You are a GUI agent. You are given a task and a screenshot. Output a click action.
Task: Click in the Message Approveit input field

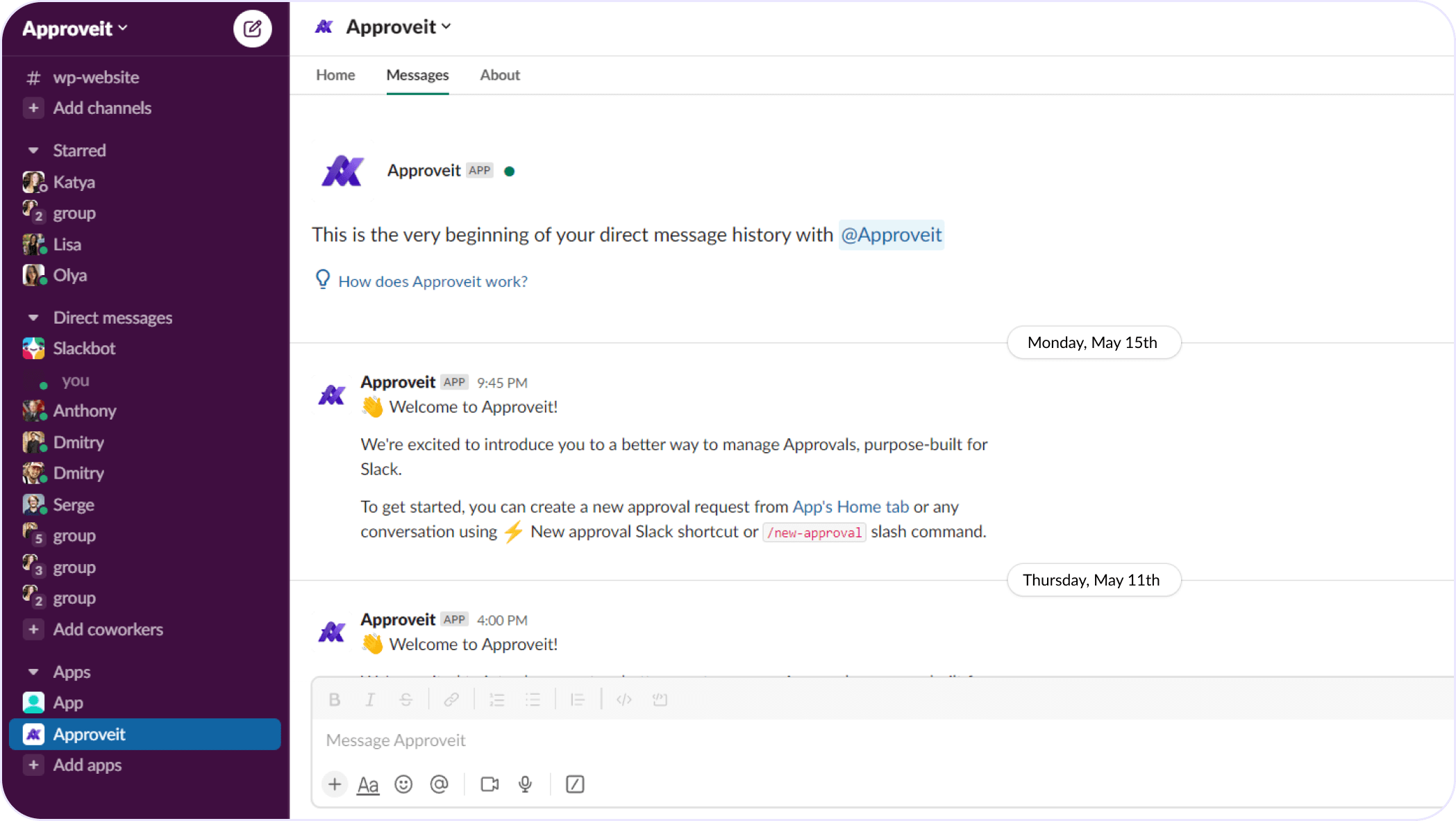[x=882, y=740]
